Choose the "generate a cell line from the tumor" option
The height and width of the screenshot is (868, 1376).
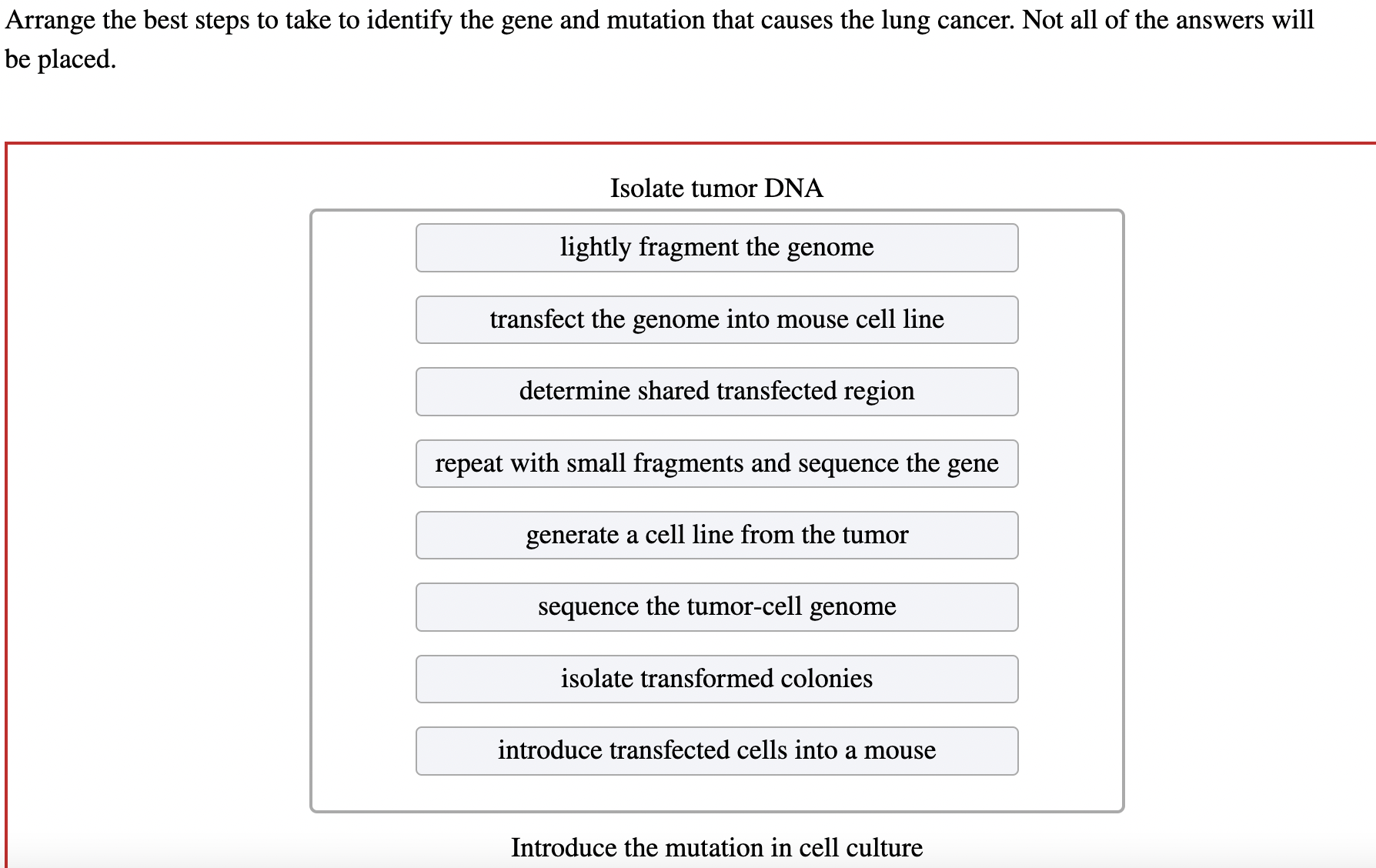[x=716, y=535]
